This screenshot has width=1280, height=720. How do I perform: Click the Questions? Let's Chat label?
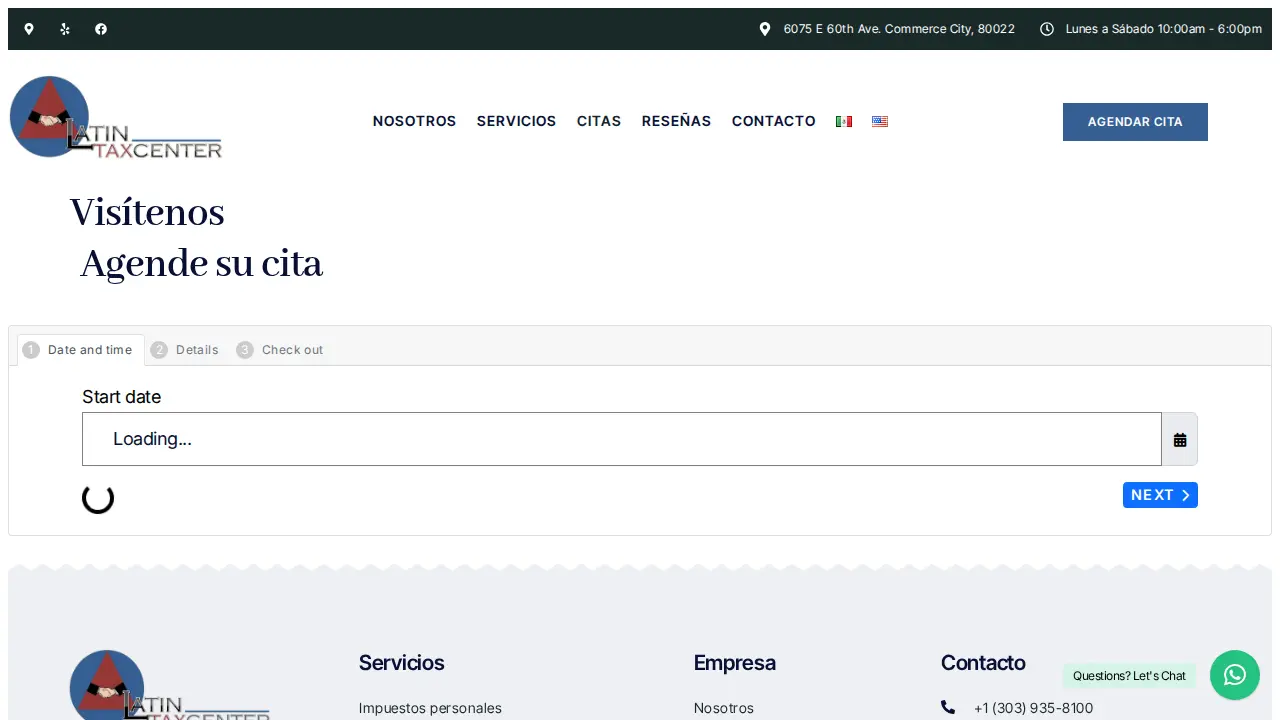[1129, 676]
